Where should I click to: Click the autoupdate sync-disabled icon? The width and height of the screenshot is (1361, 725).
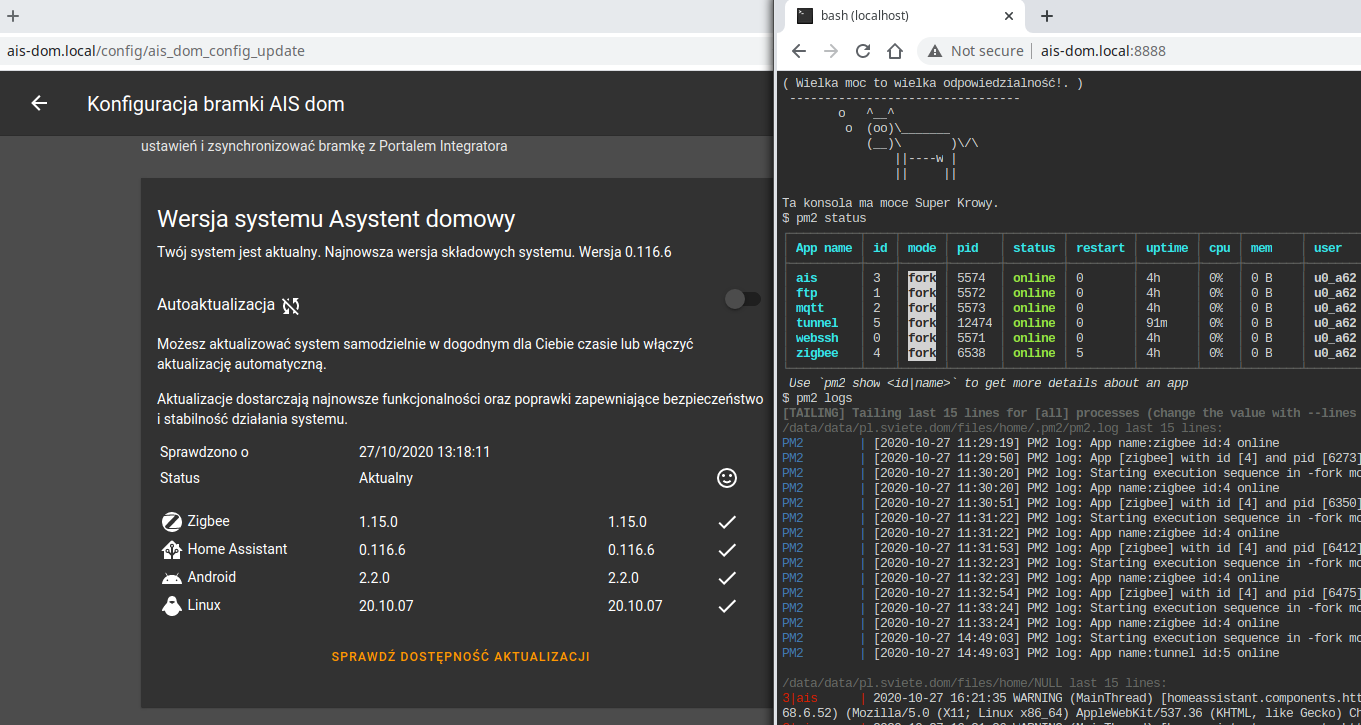tap(291, 305)
